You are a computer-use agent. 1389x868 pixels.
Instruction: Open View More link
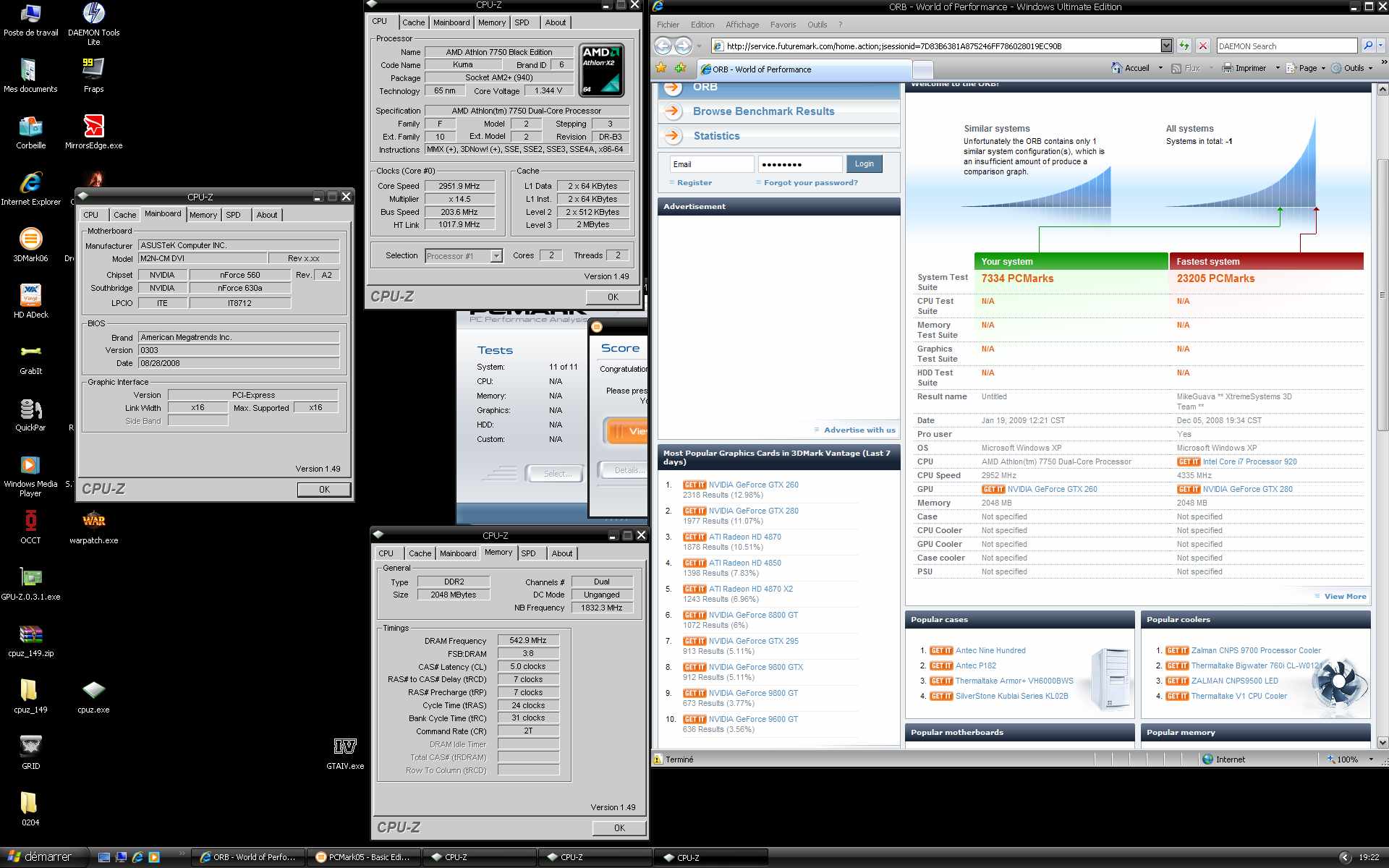(1345, 597)
